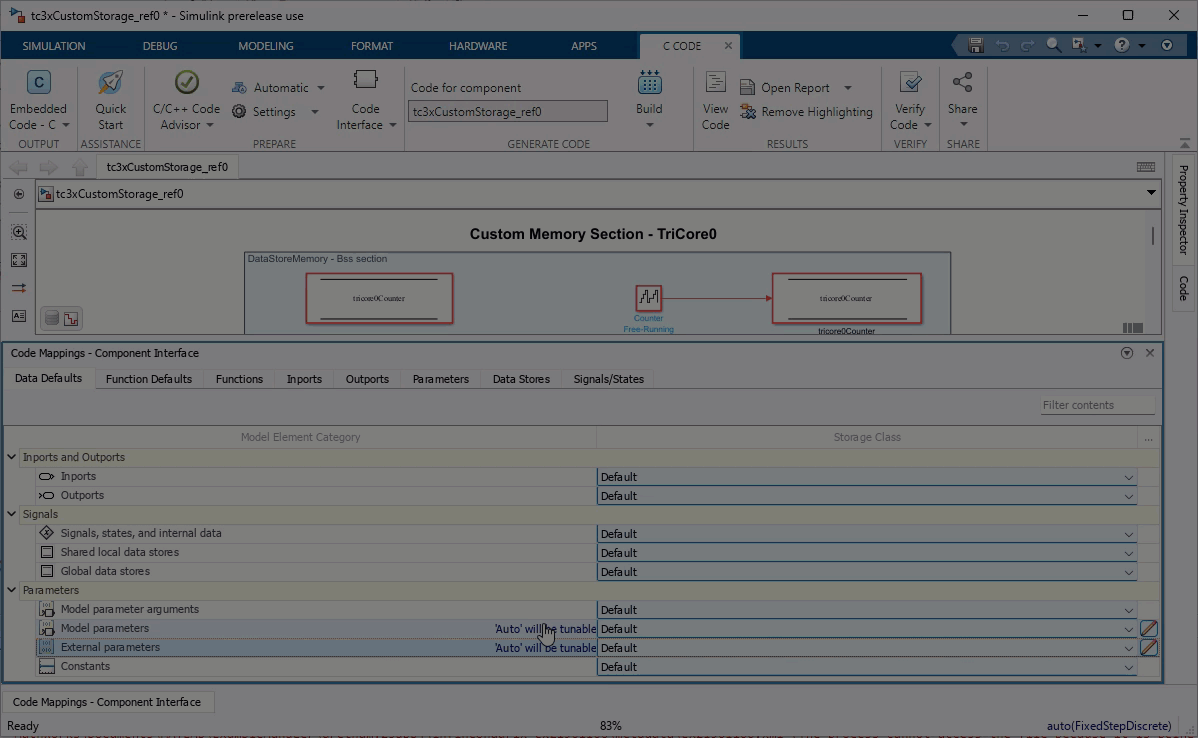The height and width of the screenshot is (738, 1198).
Task: Click the Filter contents input field
Action: click(x=1097, y=405)
